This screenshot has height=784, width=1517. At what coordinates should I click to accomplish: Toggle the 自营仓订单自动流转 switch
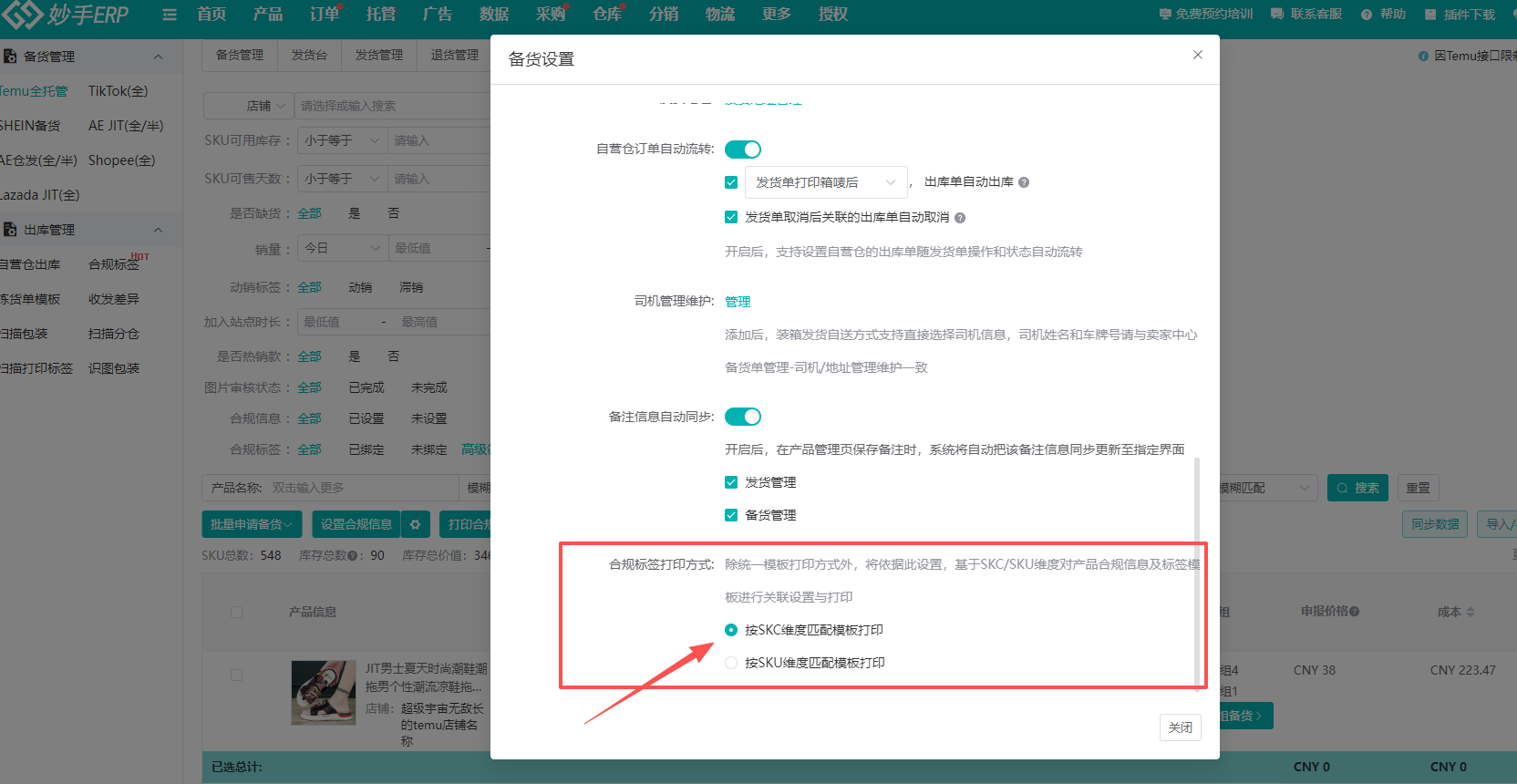coord(743,150)
